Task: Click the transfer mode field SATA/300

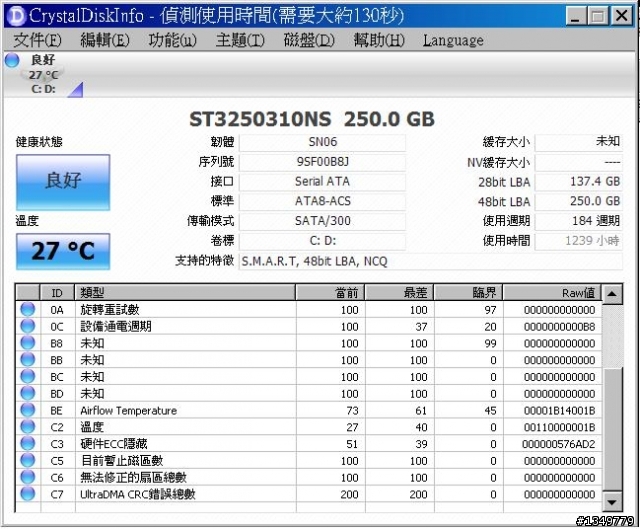Action: (322, 221)
